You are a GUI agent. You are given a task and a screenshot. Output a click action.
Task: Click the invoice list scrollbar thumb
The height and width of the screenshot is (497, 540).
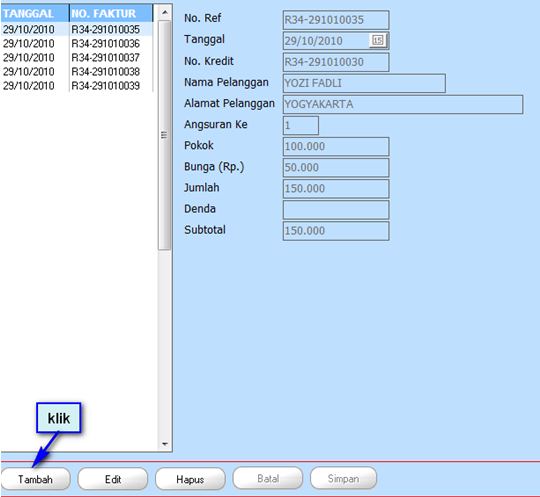(165, 135)
